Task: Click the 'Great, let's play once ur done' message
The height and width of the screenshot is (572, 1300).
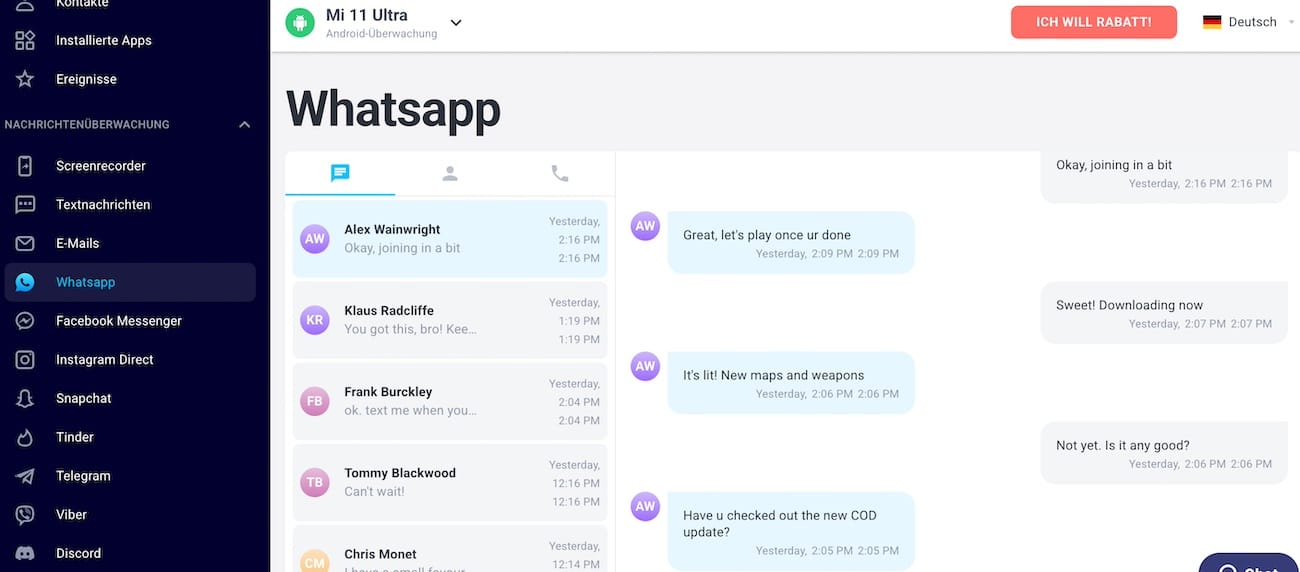Action: (x=791, y=243)
